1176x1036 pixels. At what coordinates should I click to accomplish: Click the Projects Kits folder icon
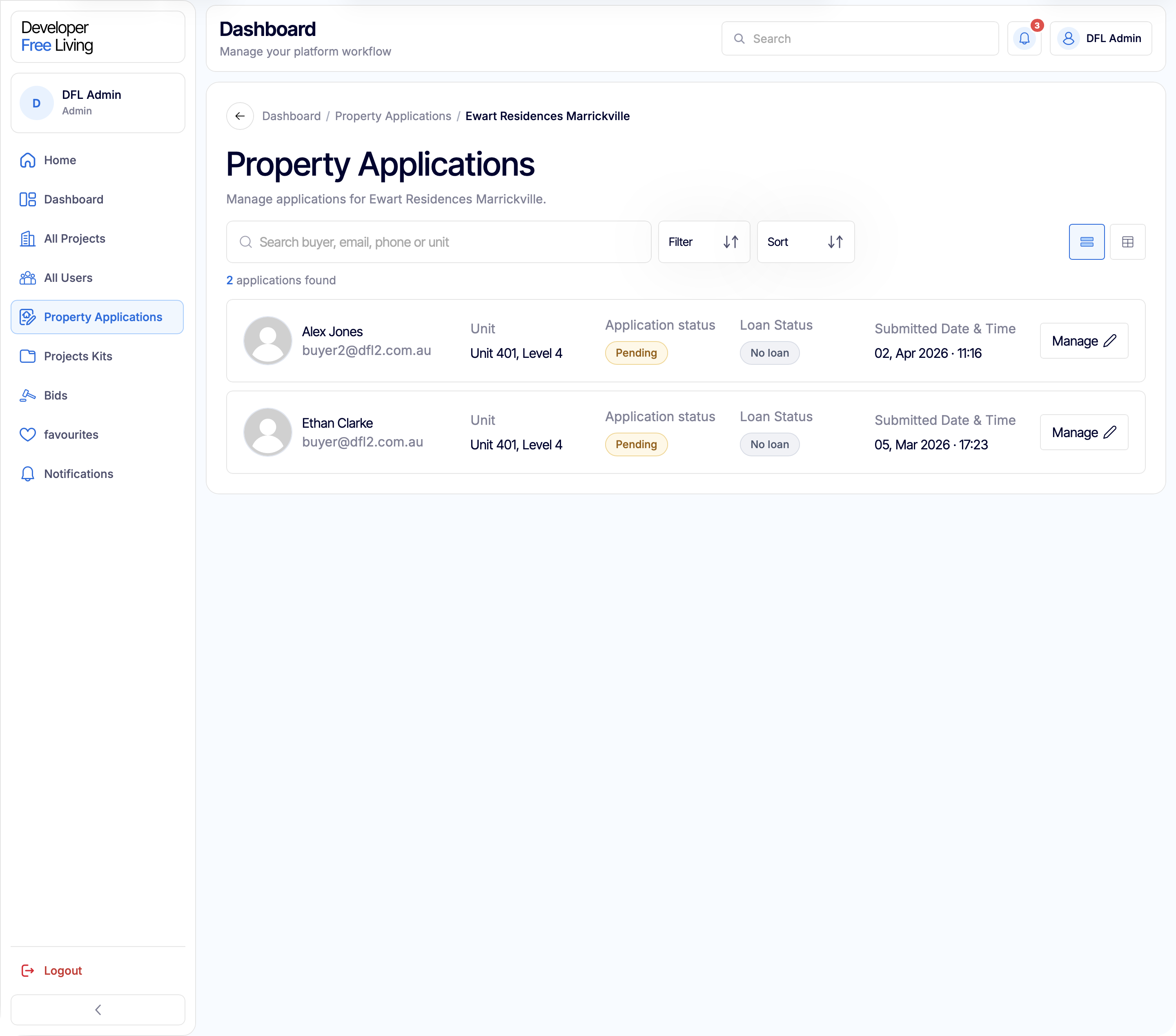pyautogui.click(x=28, y=356)
